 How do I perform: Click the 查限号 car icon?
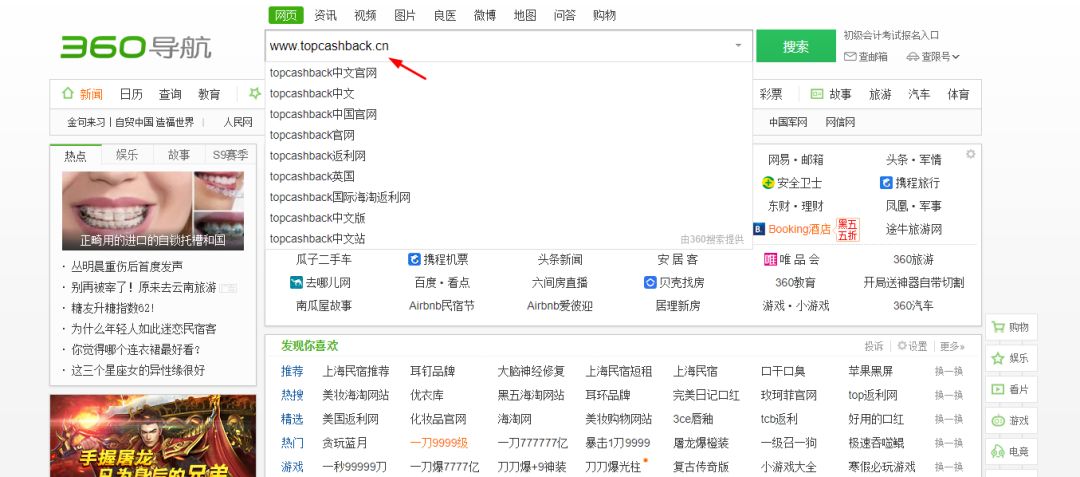[913, 56]
